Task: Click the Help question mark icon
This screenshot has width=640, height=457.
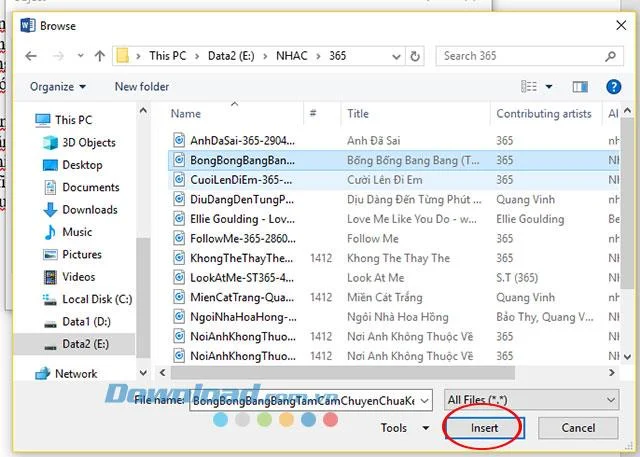Action: (613, 87)
